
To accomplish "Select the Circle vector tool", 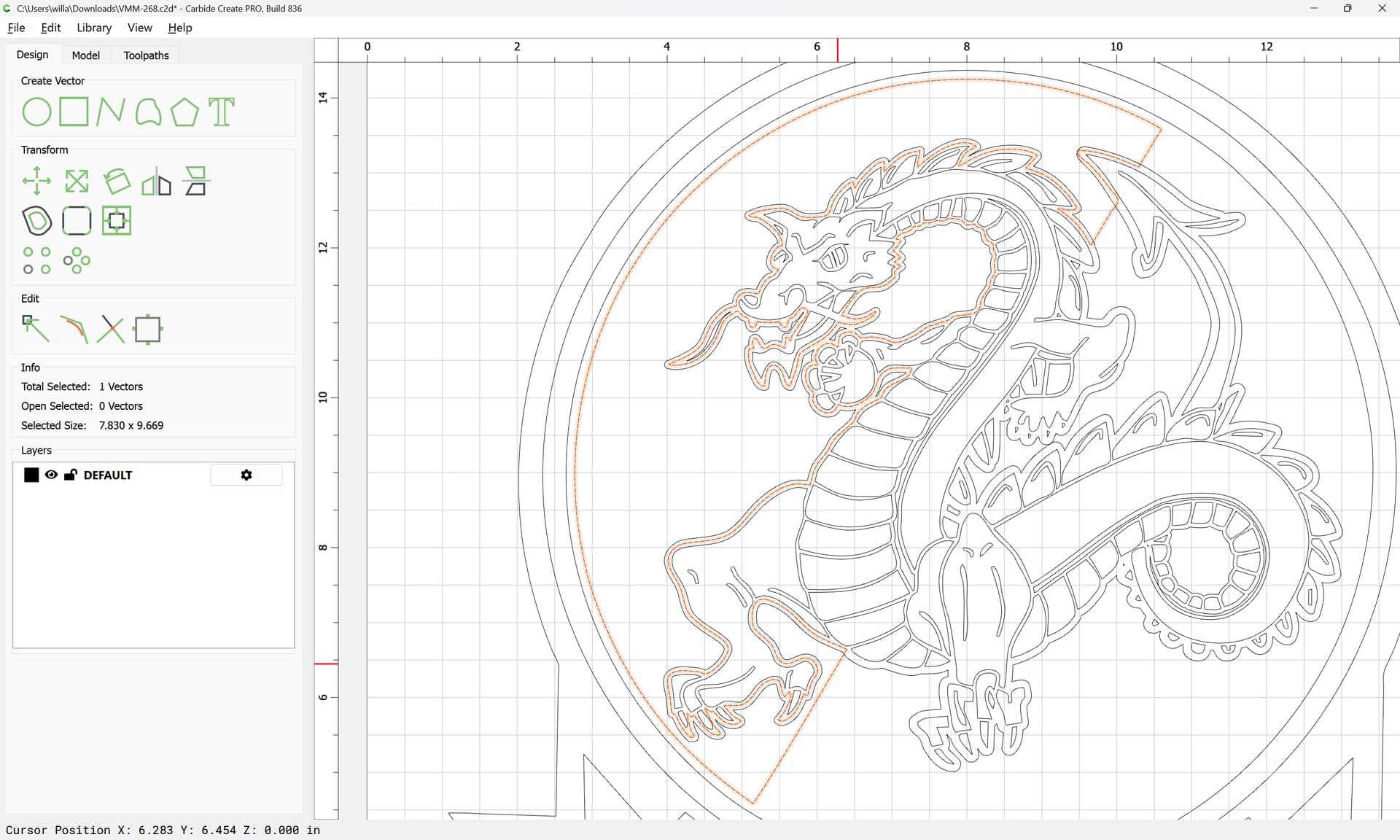I will click(x=36, y=112).
